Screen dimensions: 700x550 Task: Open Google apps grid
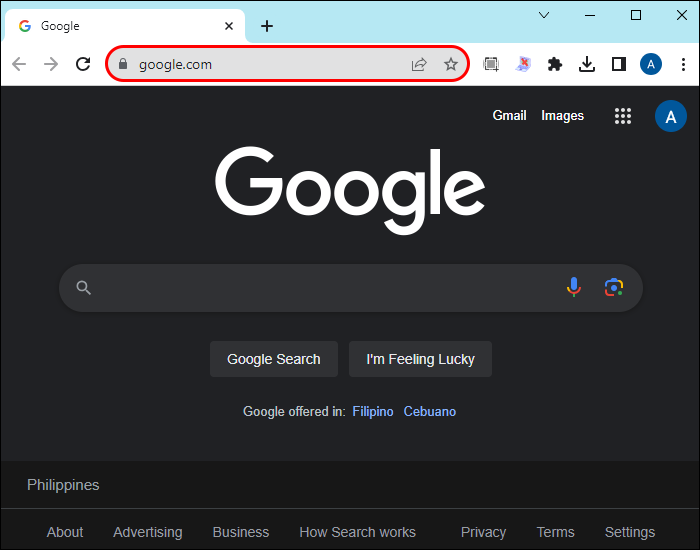[623, 116]
